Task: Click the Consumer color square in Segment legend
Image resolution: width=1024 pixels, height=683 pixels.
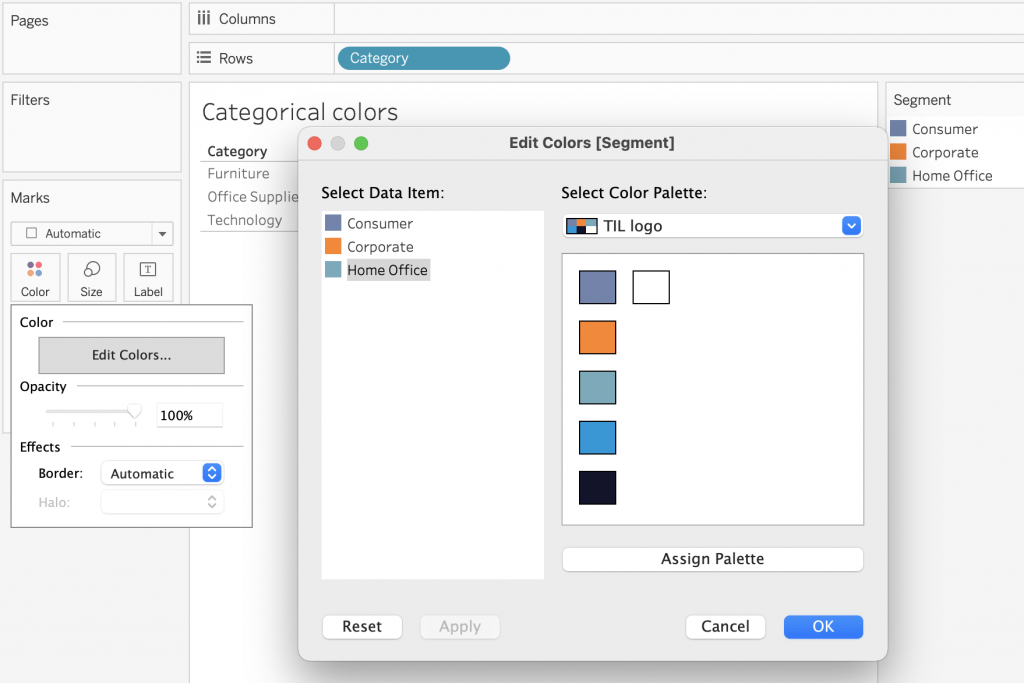Action: (x=898, y=129)
